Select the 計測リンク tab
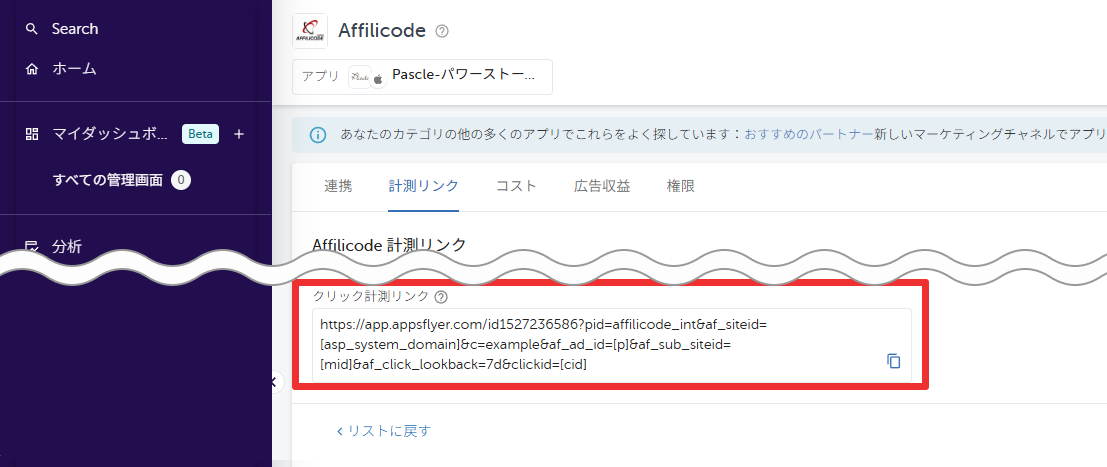The width and height of the screenshot is (1107, 467). 424,187
